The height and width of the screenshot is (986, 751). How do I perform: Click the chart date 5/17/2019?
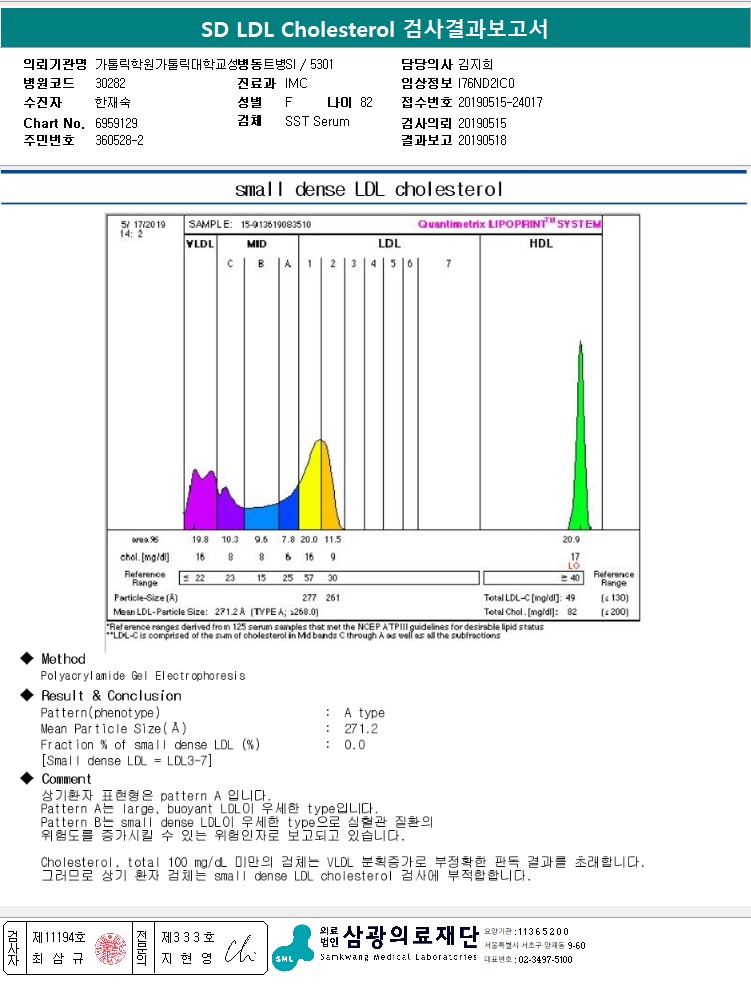(143, 224)
